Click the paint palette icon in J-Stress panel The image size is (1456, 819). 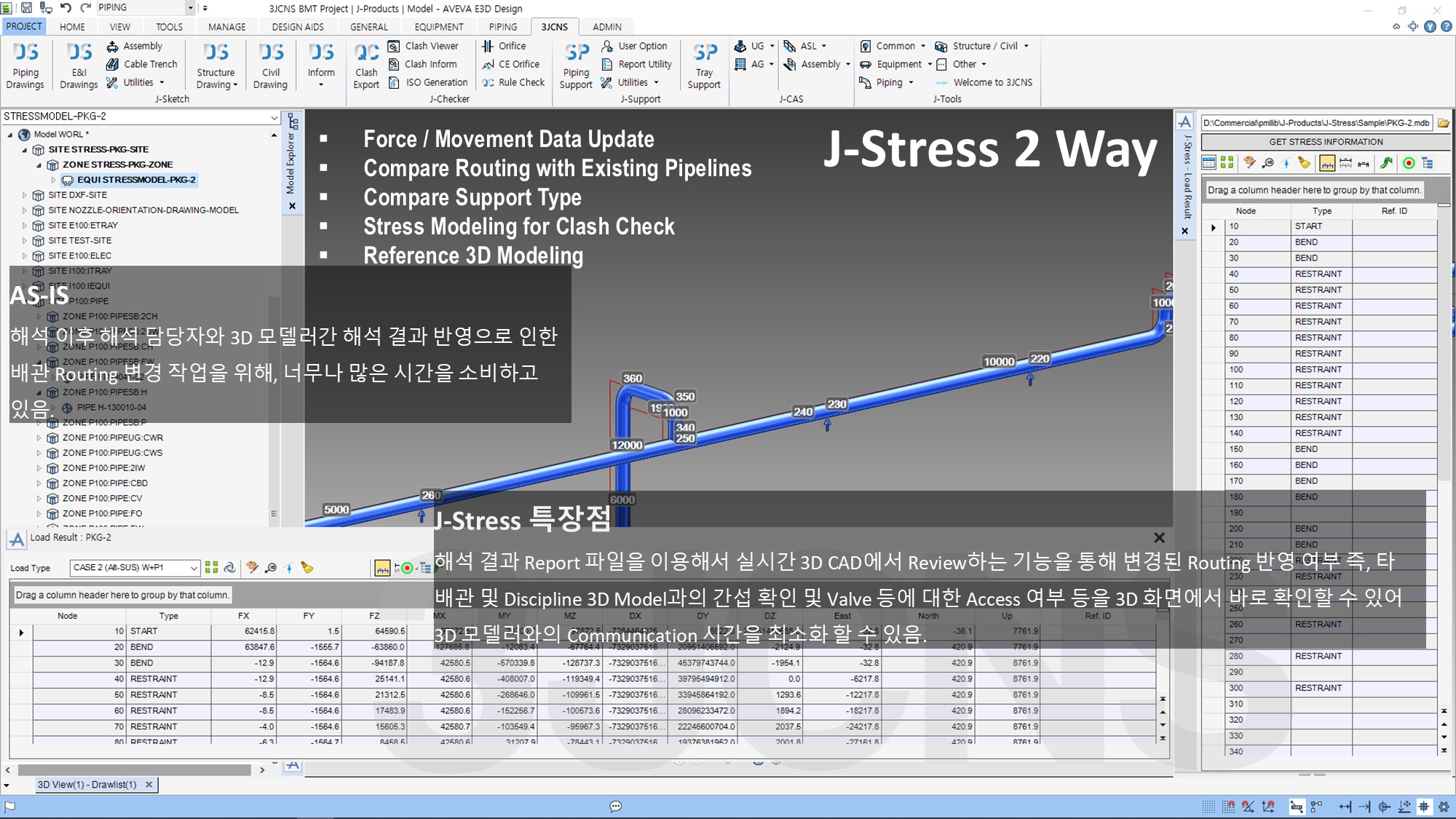tap(1249, 163)
